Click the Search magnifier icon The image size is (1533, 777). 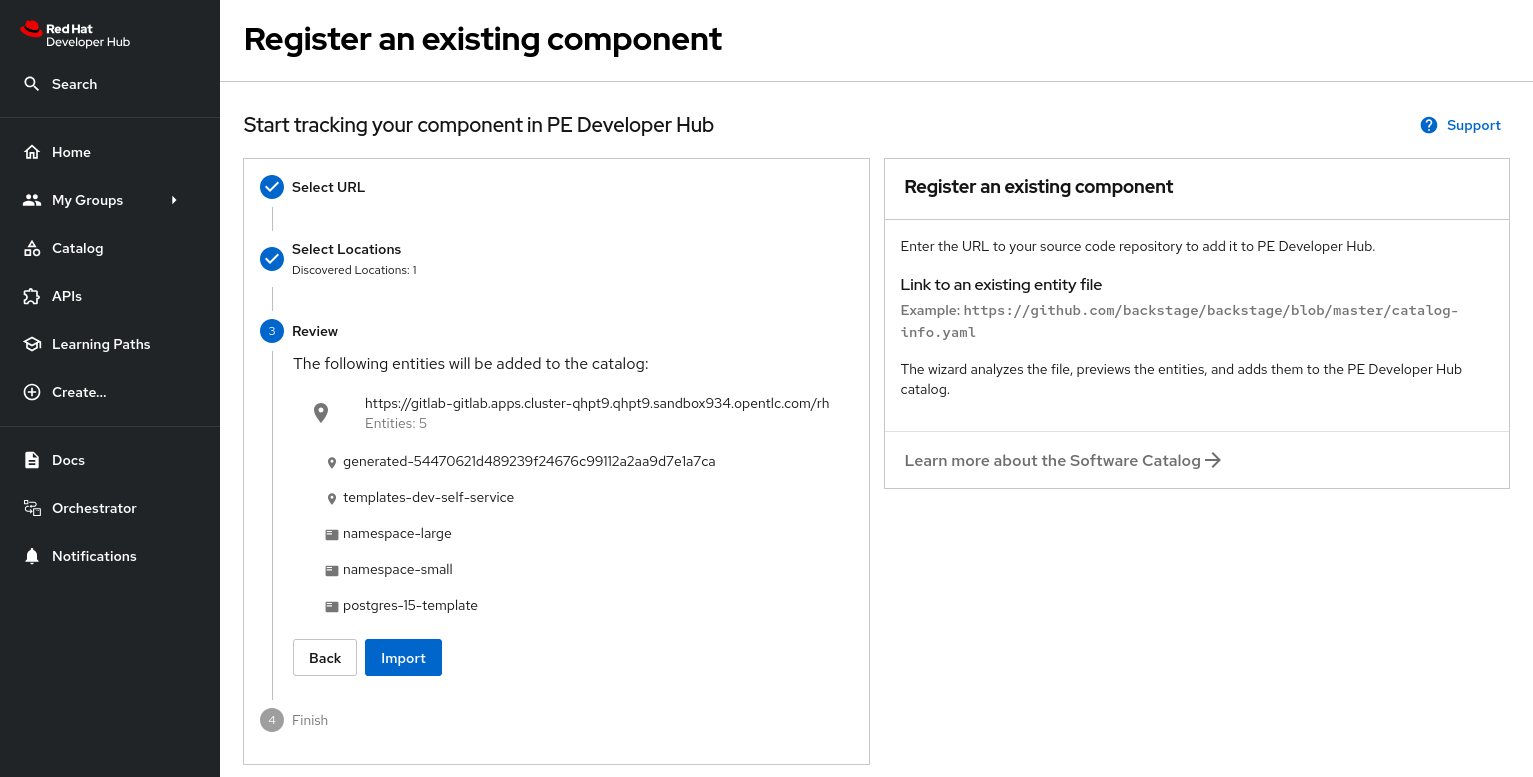tap(32, 84)
